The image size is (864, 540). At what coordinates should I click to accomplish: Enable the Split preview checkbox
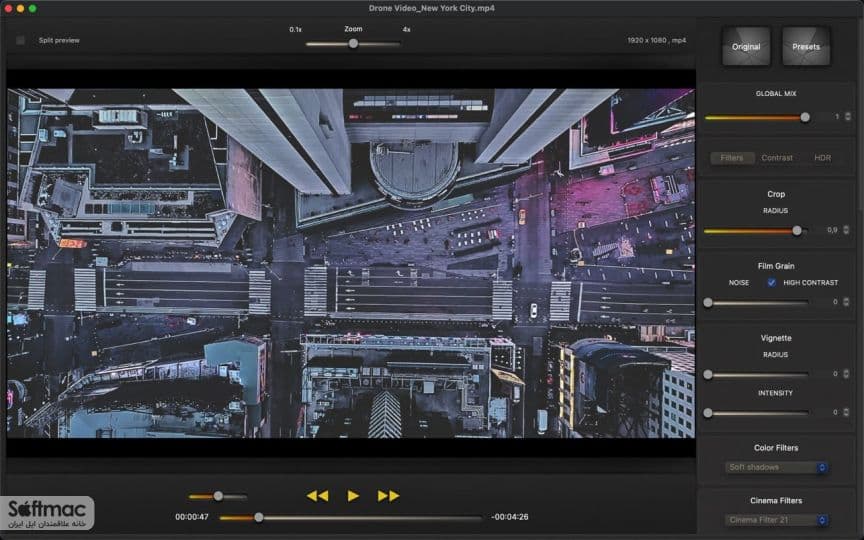click(20, 40)
